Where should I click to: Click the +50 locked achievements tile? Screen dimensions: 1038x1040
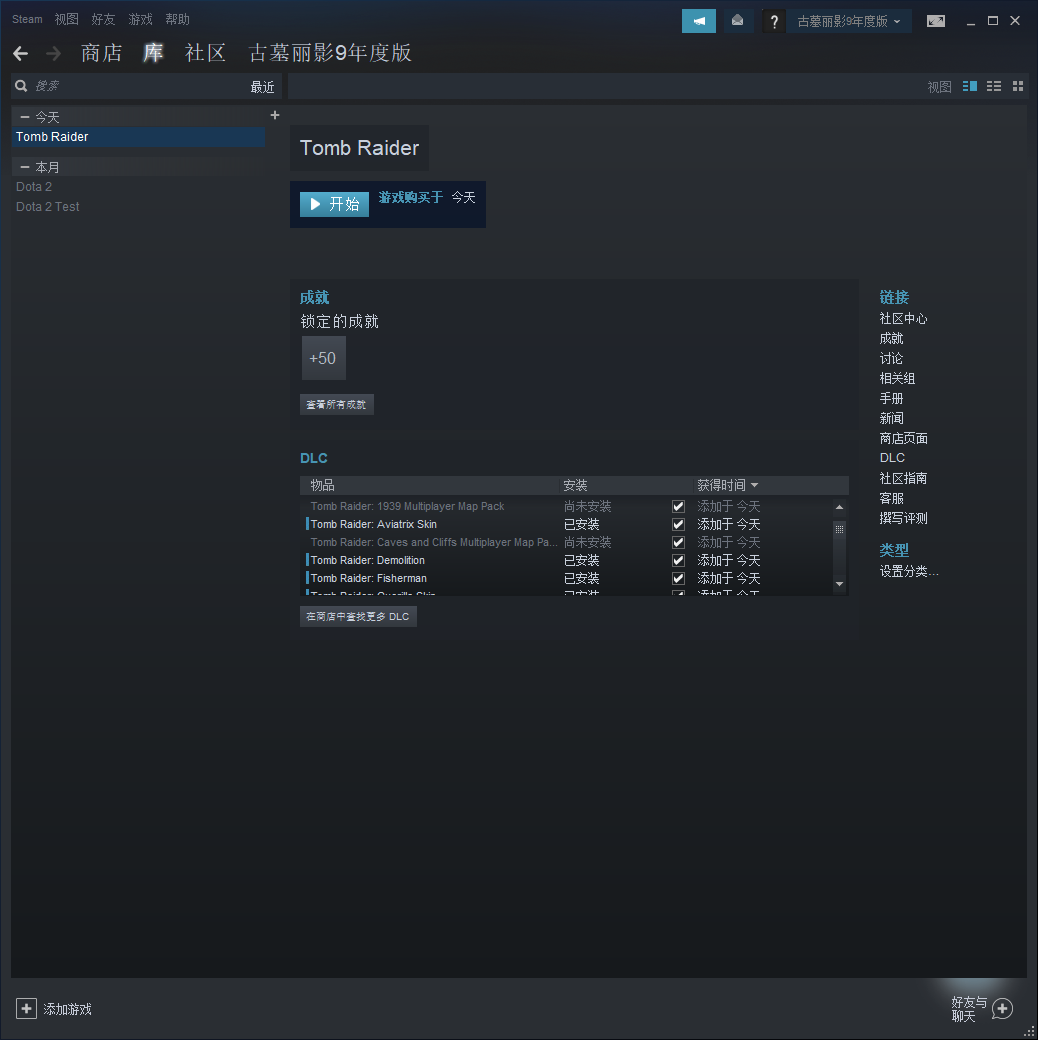324,358
